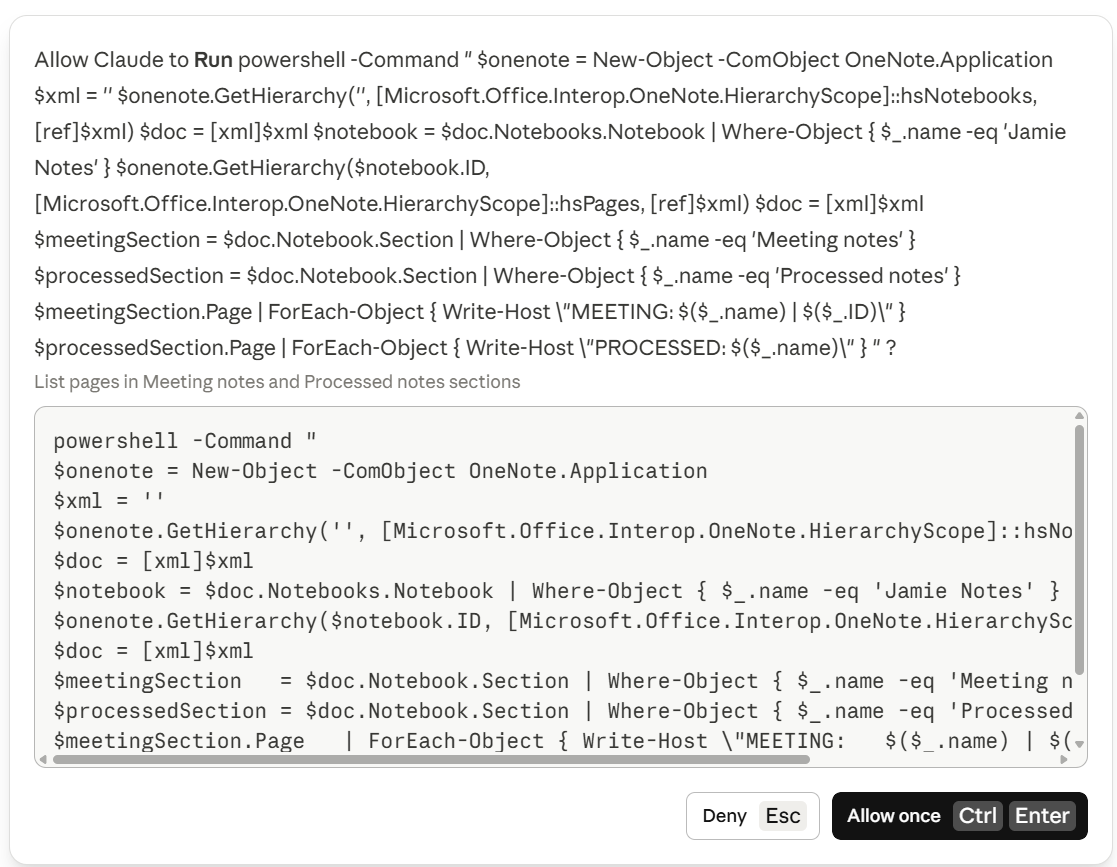Click the Deny button
This screenshot has width=1117, height=867.
pyautogui.click(x=752, y=816)
